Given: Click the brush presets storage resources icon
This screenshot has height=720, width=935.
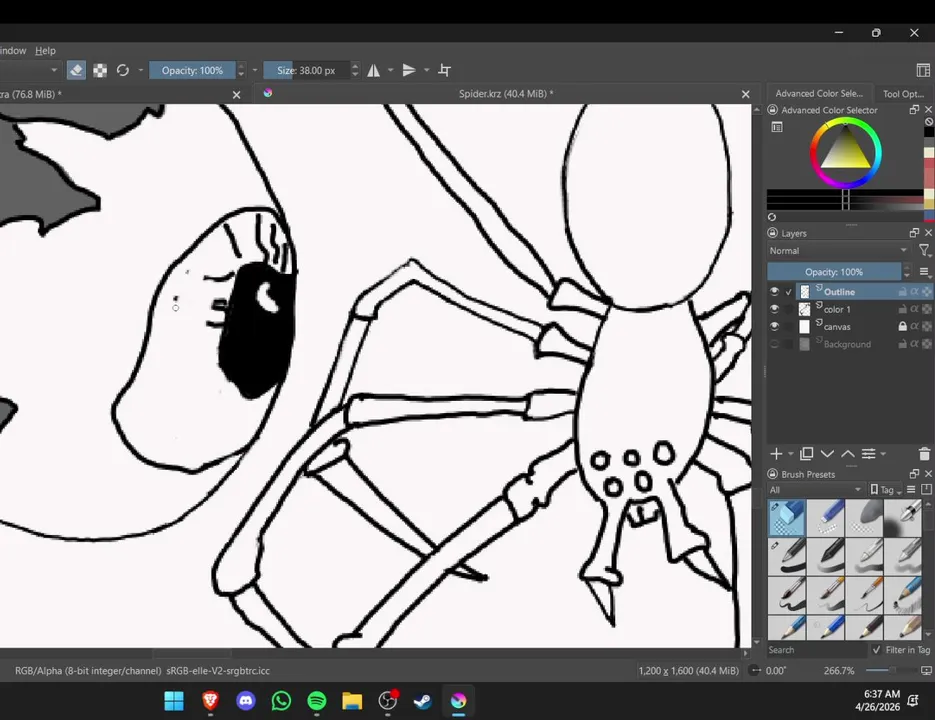Looking at the screenshot, I should pos(926,490).
